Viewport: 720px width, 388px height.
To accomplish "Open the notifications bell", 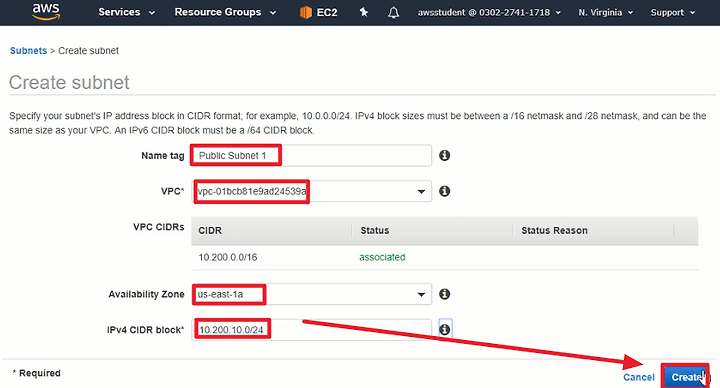I will [x=394, y=12].
